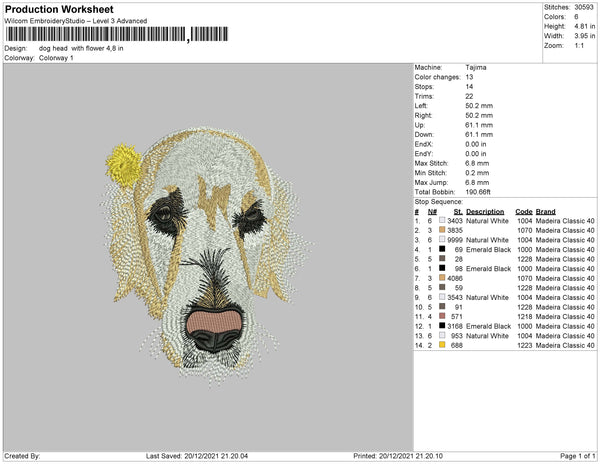The height and width of the screenshot is (464, 600).
Task: Click the Description column header
Action: point(485,212)
